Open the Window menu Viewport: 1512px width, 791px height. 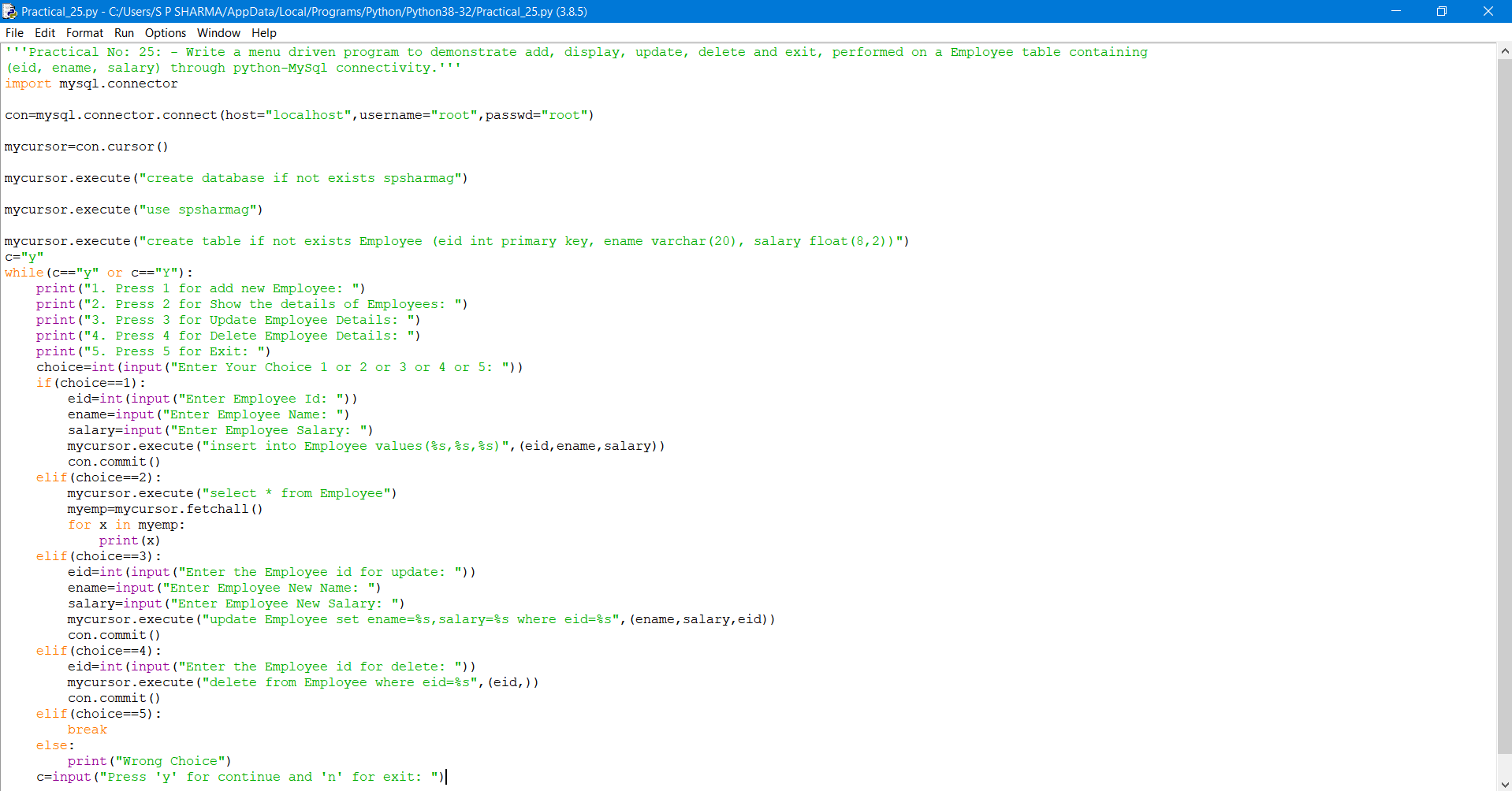218,33
